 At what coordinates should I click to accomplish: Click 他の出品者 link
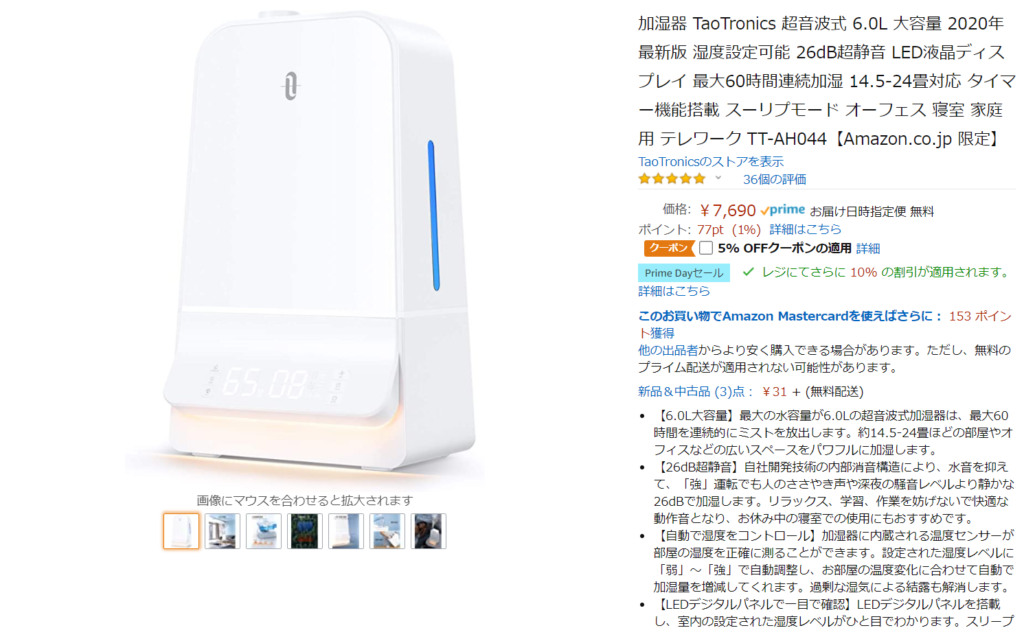click(x=668, y=350)
